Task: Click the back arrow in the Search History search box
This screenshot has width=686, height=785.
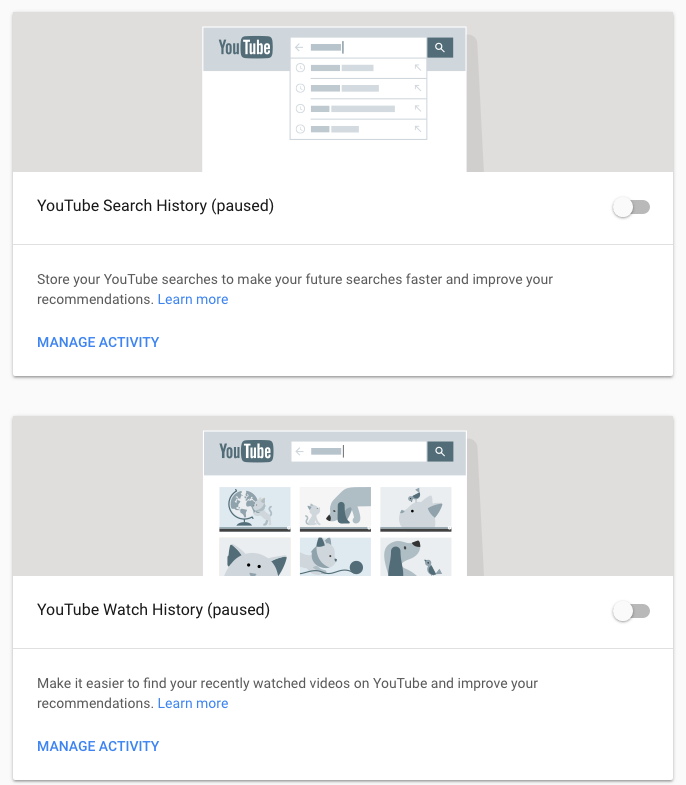Action: (299, 47)
